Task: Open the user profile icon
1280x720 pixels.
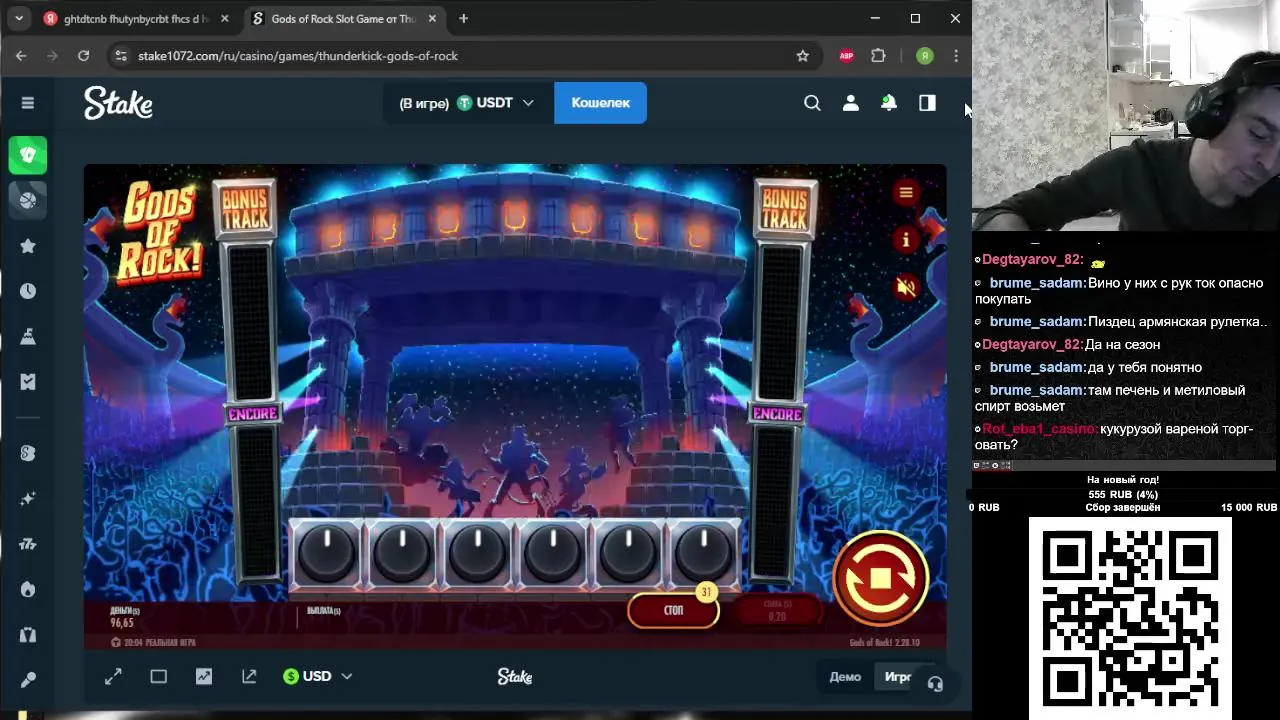Action: [850, 103]
